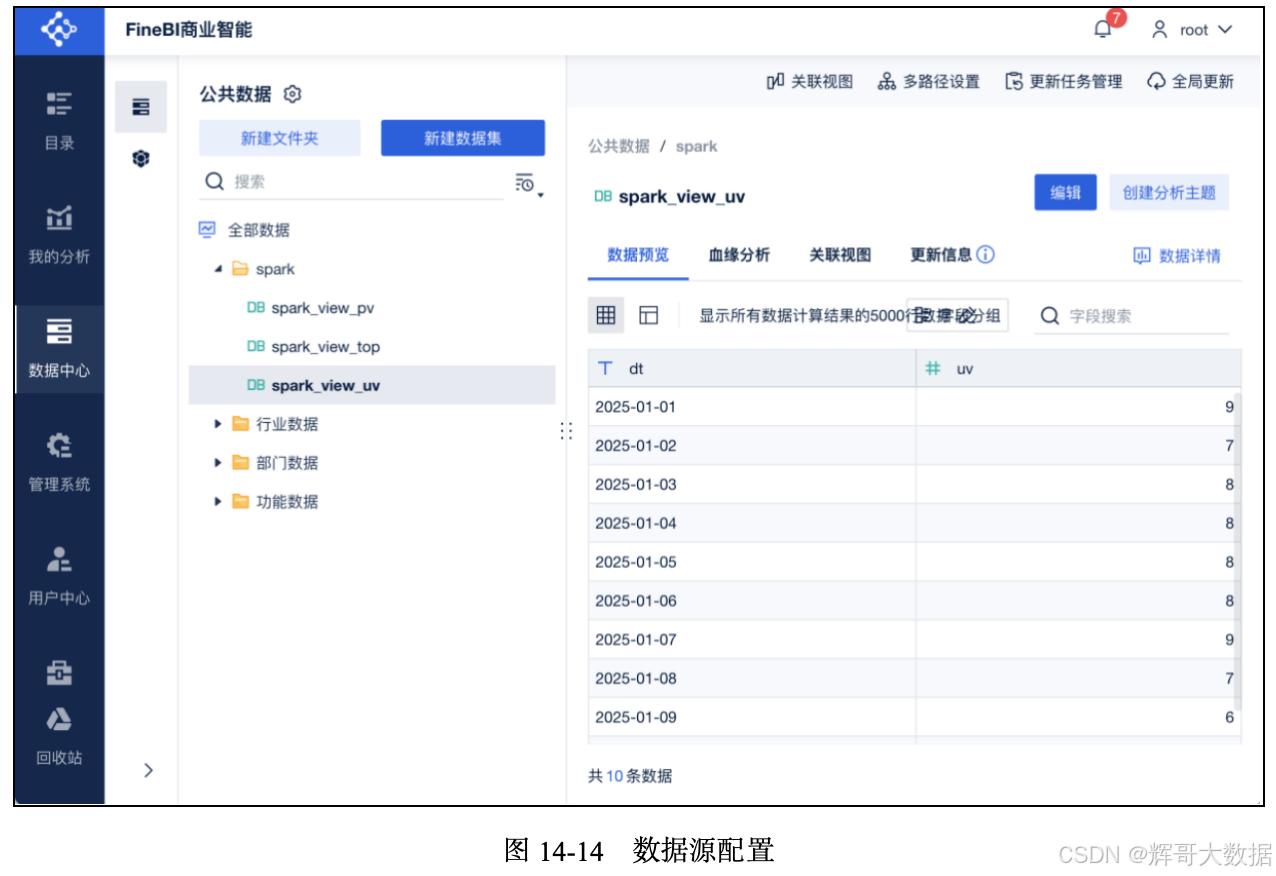
Task: Collapse the spark folder
Action: pyautogui.click(x=218, y=270)
